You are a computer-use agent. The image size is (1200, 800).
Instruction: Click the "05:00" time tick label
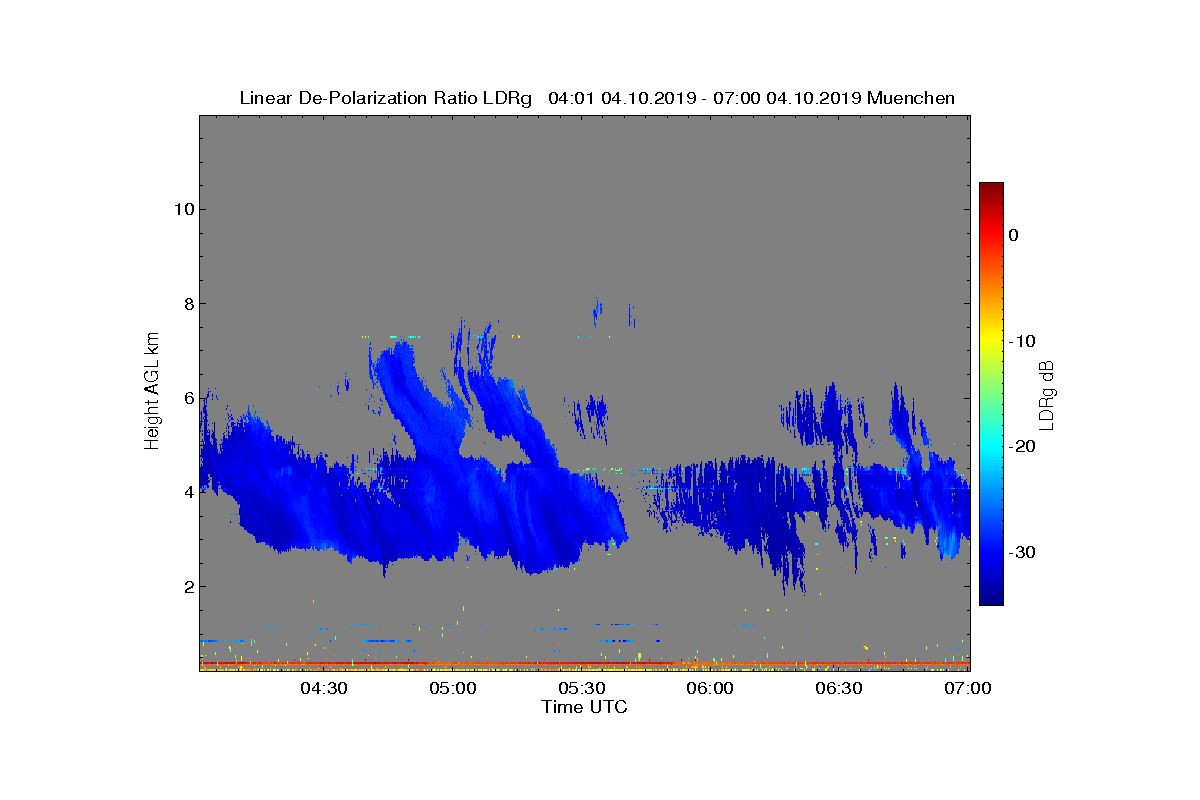pyautogui.click(x=453, y=689)
